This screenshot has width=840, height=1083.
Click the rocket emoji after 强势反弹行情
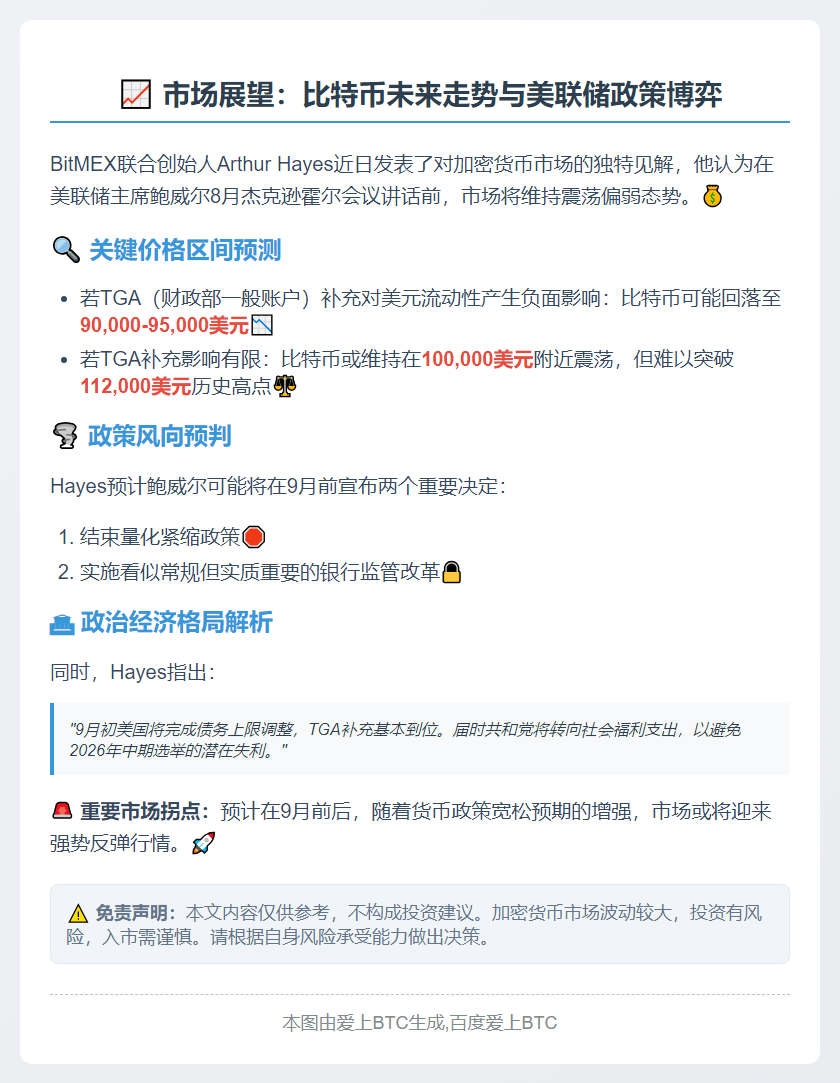(203, 843)
